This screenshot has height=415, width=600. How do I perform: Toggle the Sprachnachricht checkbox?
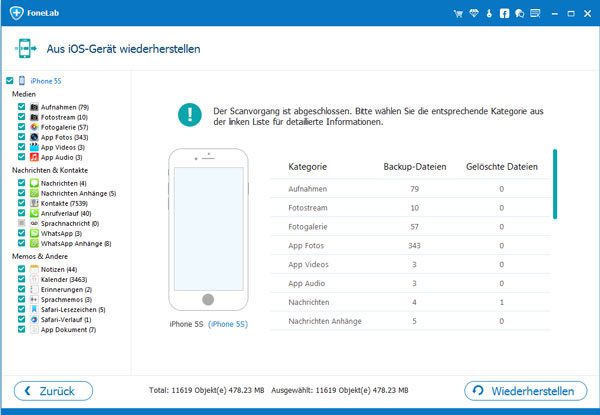21,223
